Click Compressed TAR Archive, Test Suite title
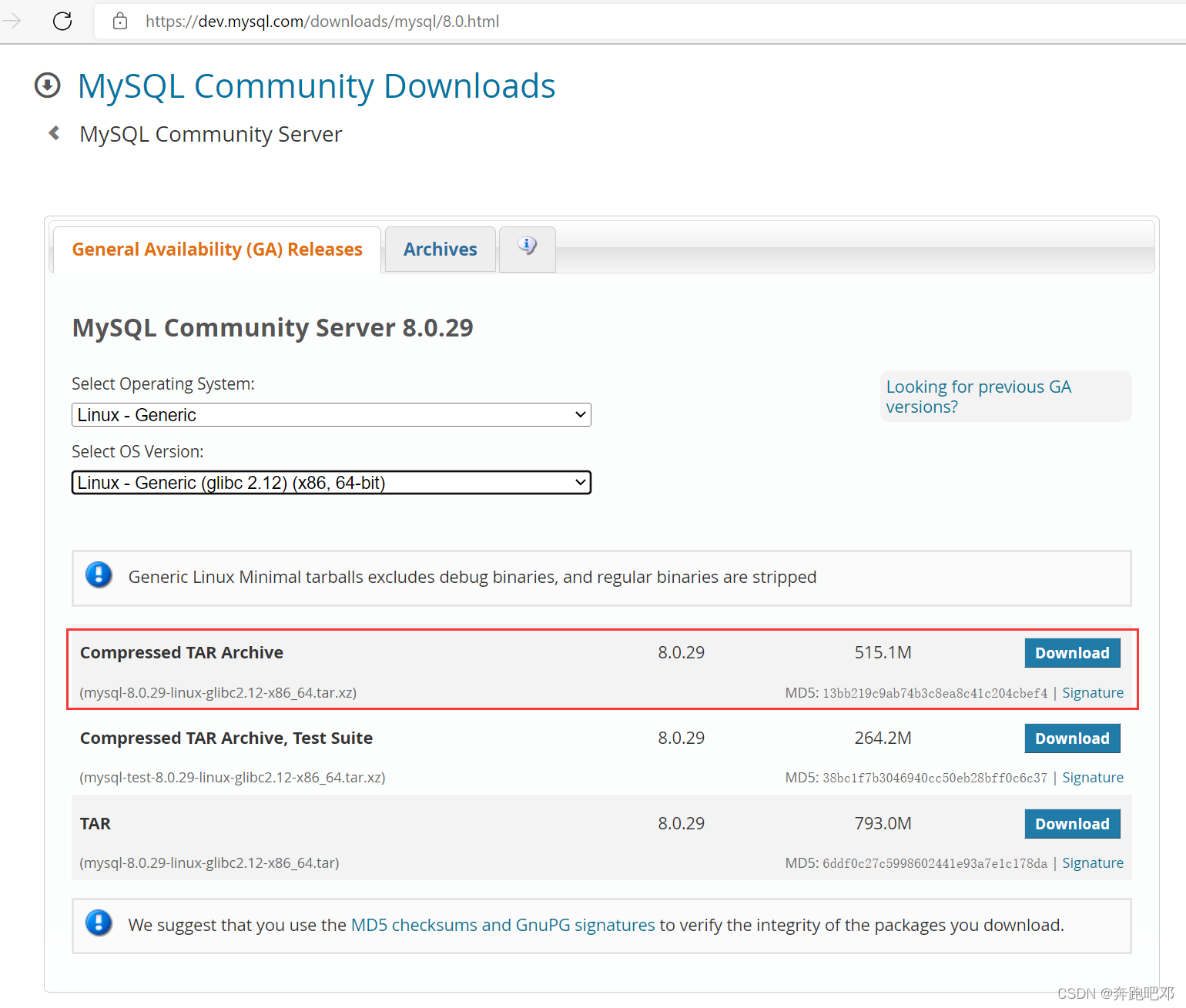 pyautogui.click(x=226, y=738)
